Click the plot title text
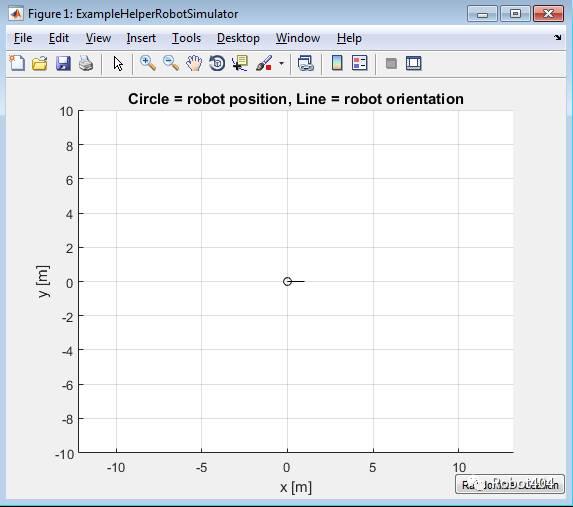Screen dimensions: 573x507 coord(296,99)
